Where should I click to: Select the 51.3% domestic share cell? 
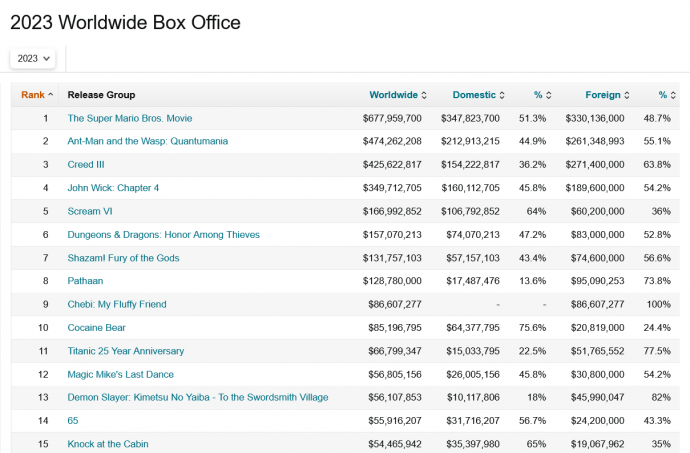tap(532, 118)
